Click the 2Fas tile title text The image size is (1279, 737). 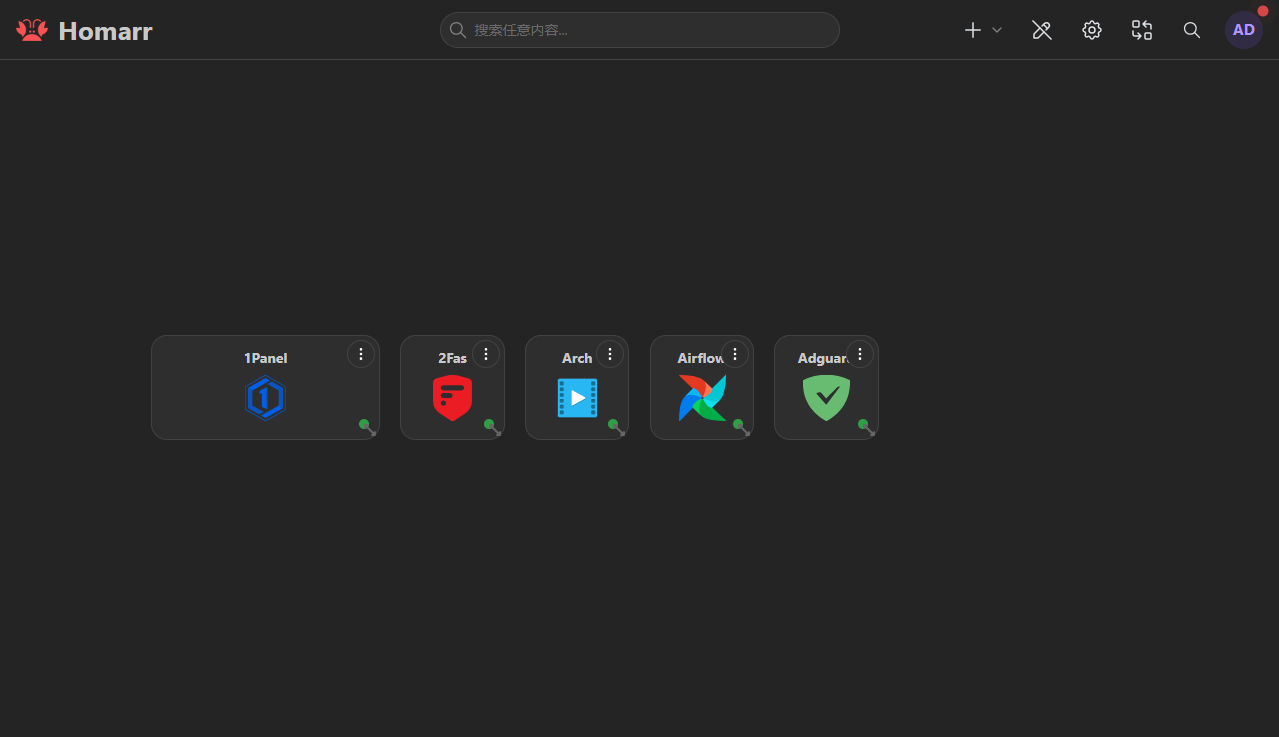click(x=452, y=358)
